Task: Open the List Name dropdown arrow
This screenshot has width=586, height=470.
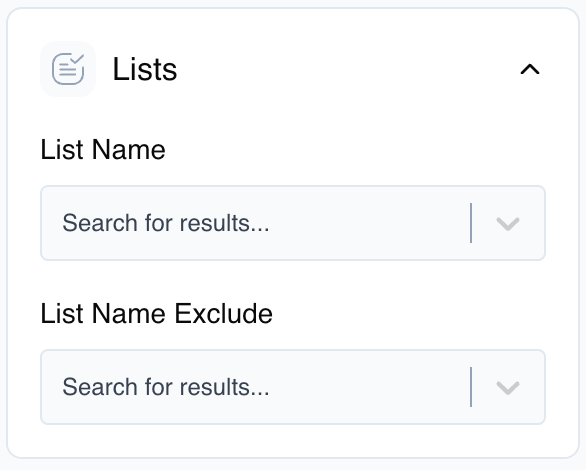Action: 508,223
